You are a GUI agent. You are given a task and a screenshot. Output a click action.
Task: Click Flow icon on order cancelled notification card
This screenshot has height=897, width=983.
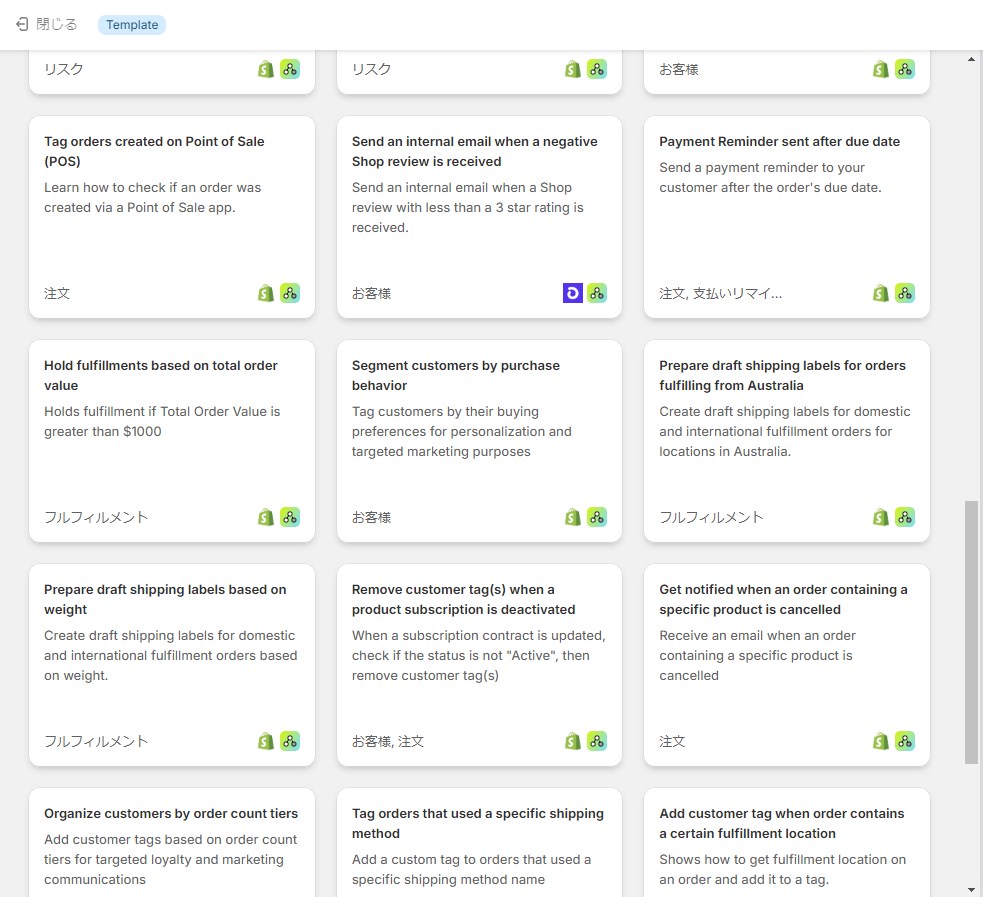click(905, 741)
